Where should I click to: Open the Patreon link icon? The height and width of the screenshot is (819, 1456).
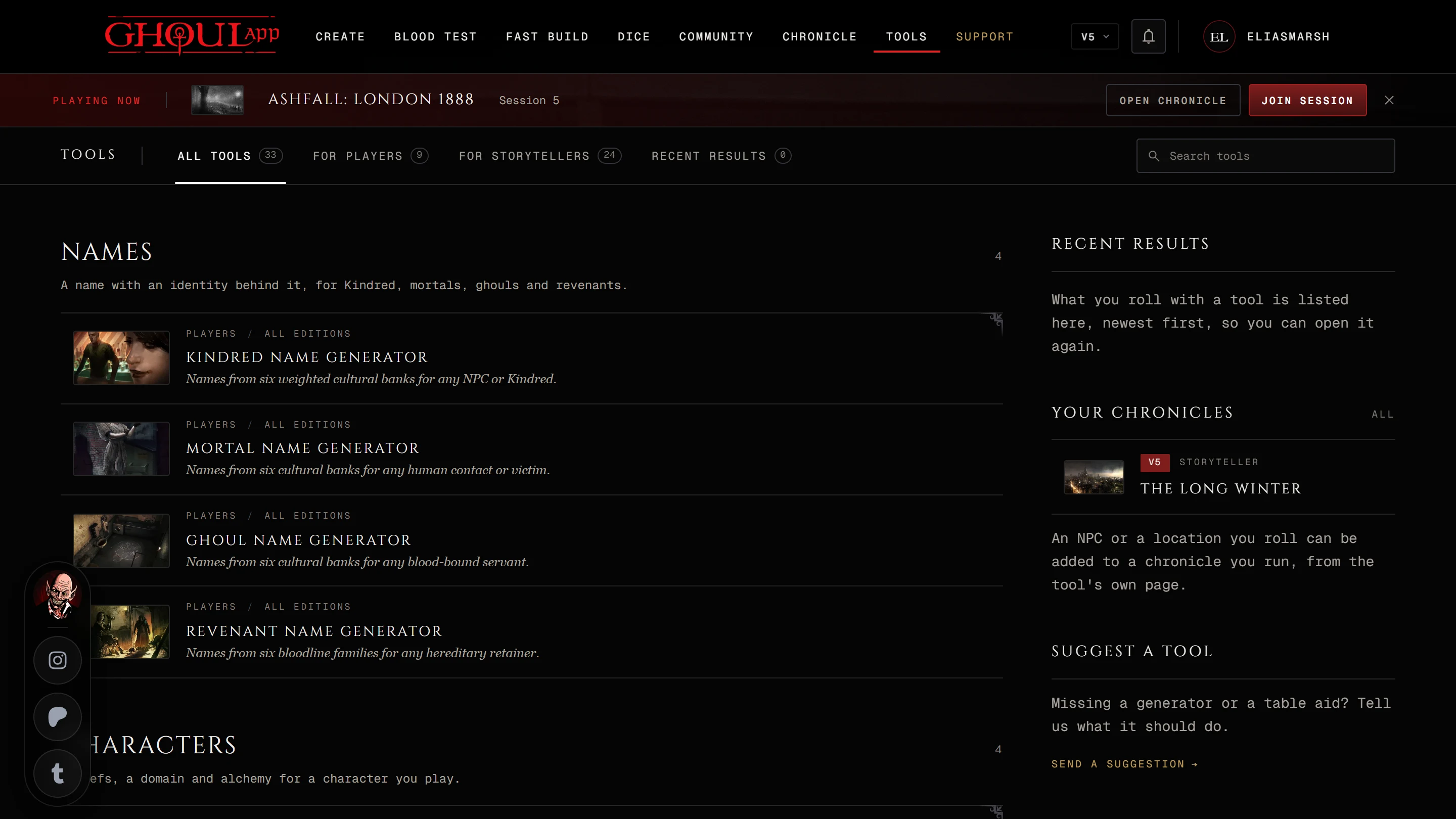click(58, 717)
